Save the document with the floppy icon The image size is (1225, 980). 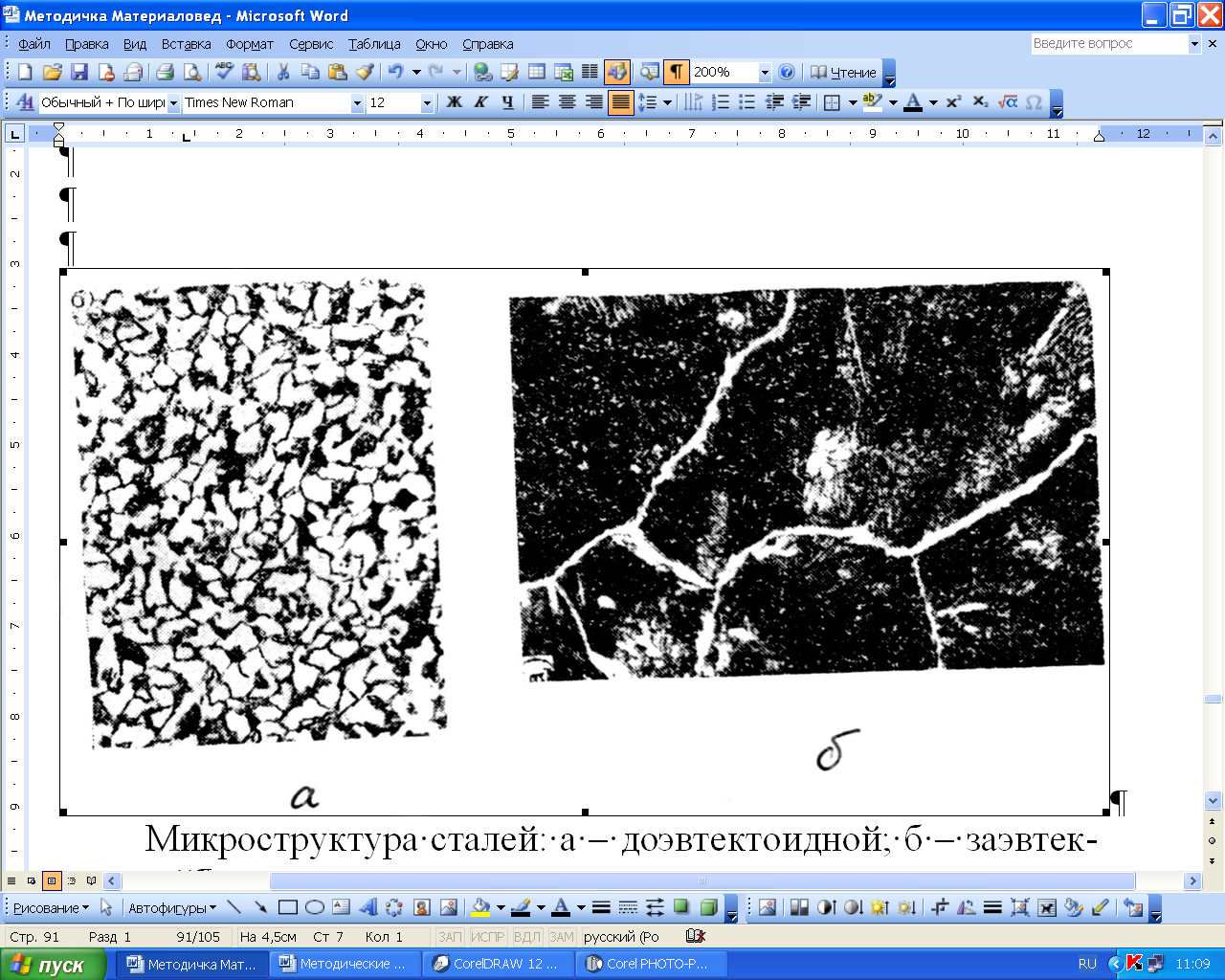tap(78, 72)
